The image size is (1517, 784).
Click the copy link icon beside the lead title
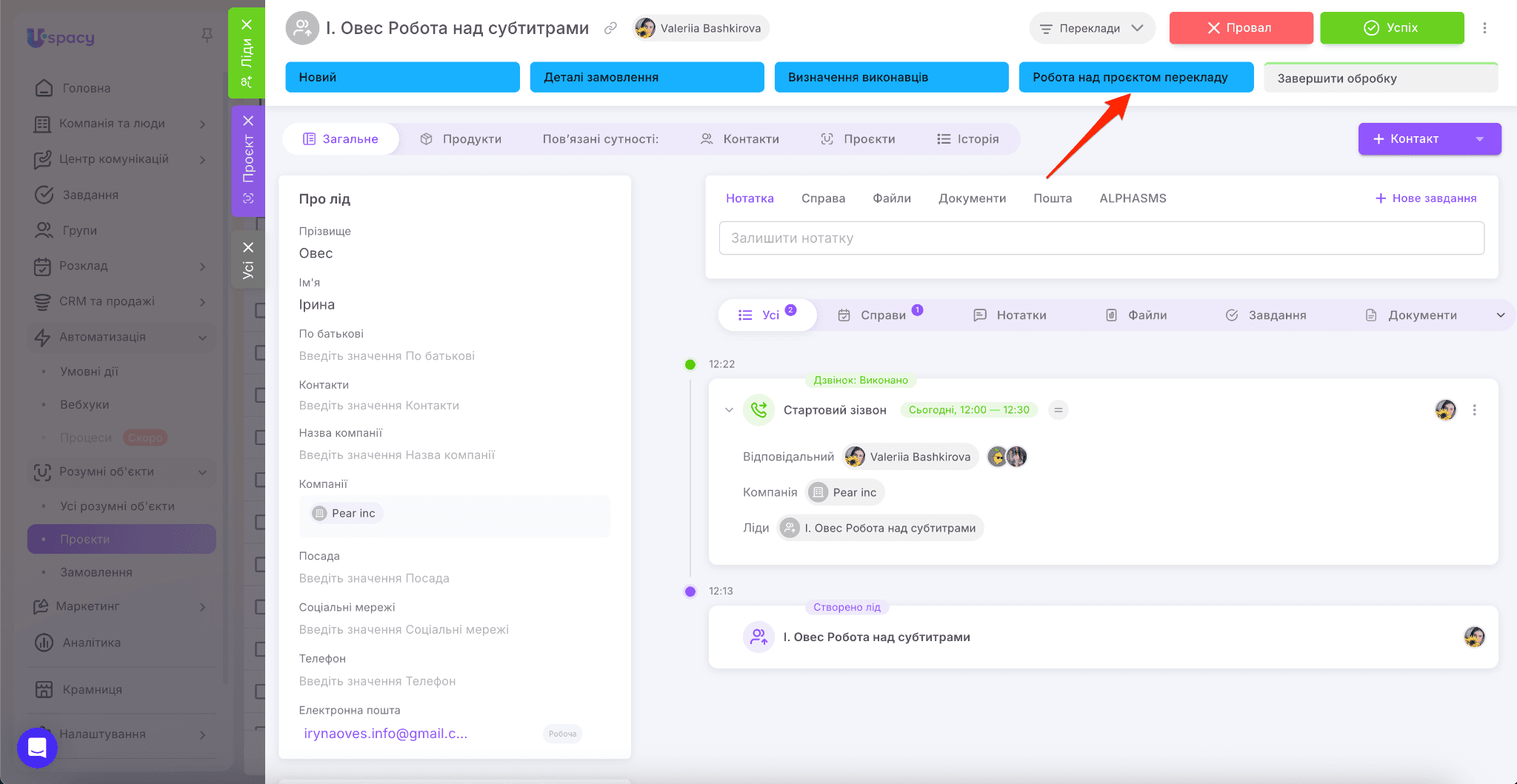point(610,28)
